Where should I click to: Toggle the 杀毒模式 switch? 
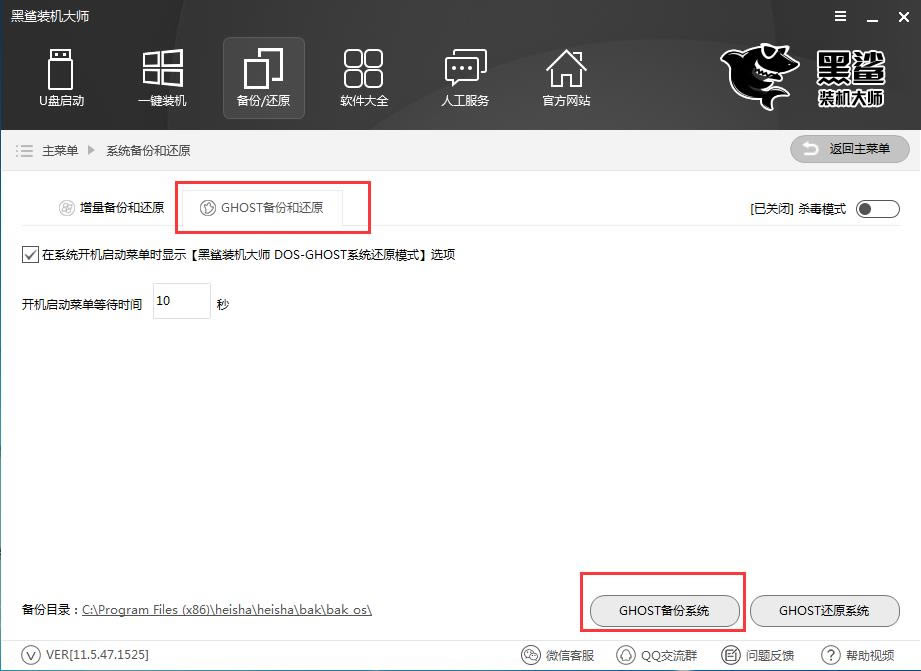878,209
